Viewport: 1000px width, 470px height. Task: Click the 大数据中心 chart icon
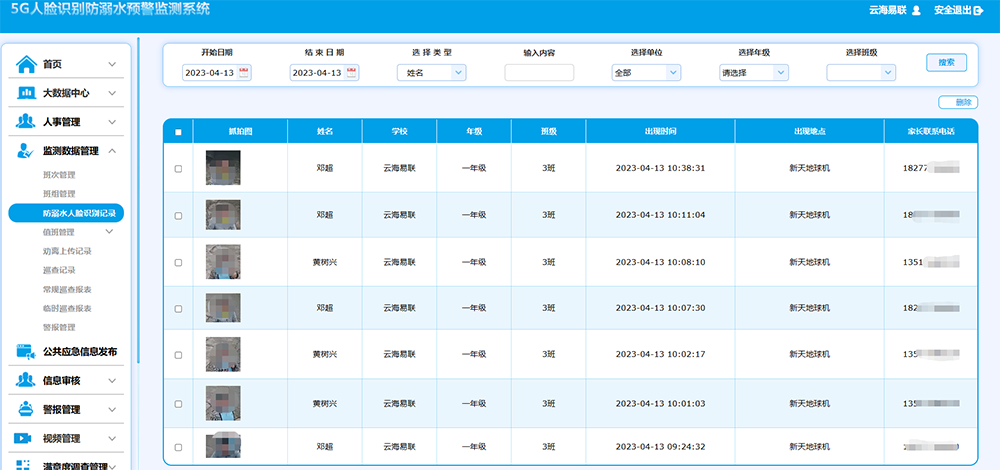(x=26, y=93)
